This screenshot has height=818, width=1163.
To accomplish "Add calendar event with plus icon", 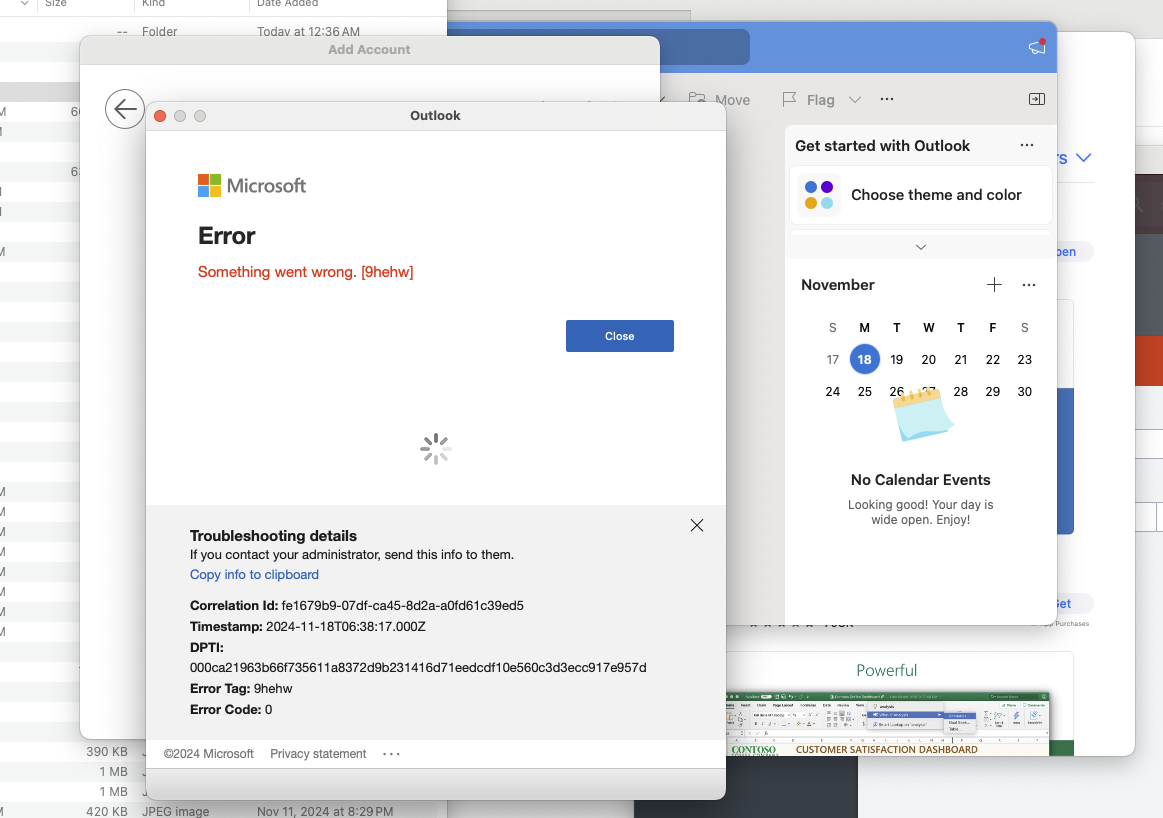I will coord(994,285).
